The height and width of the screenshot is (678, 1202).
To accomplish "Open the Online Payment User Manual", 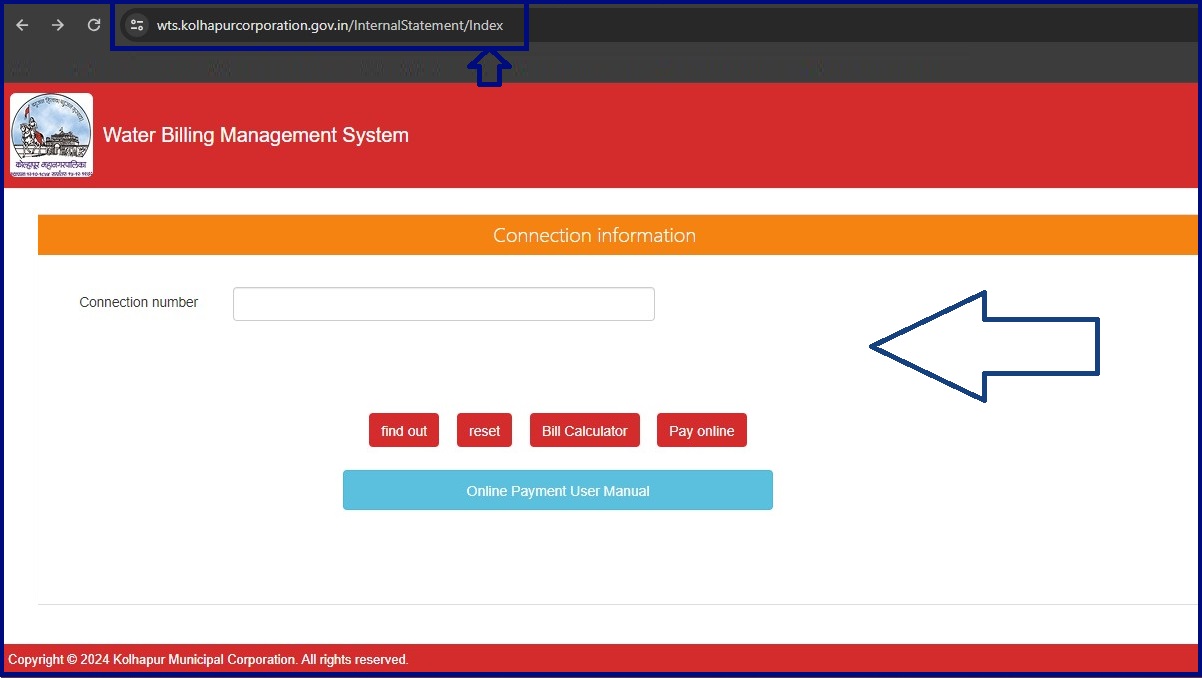I will (x=557, y=491).
